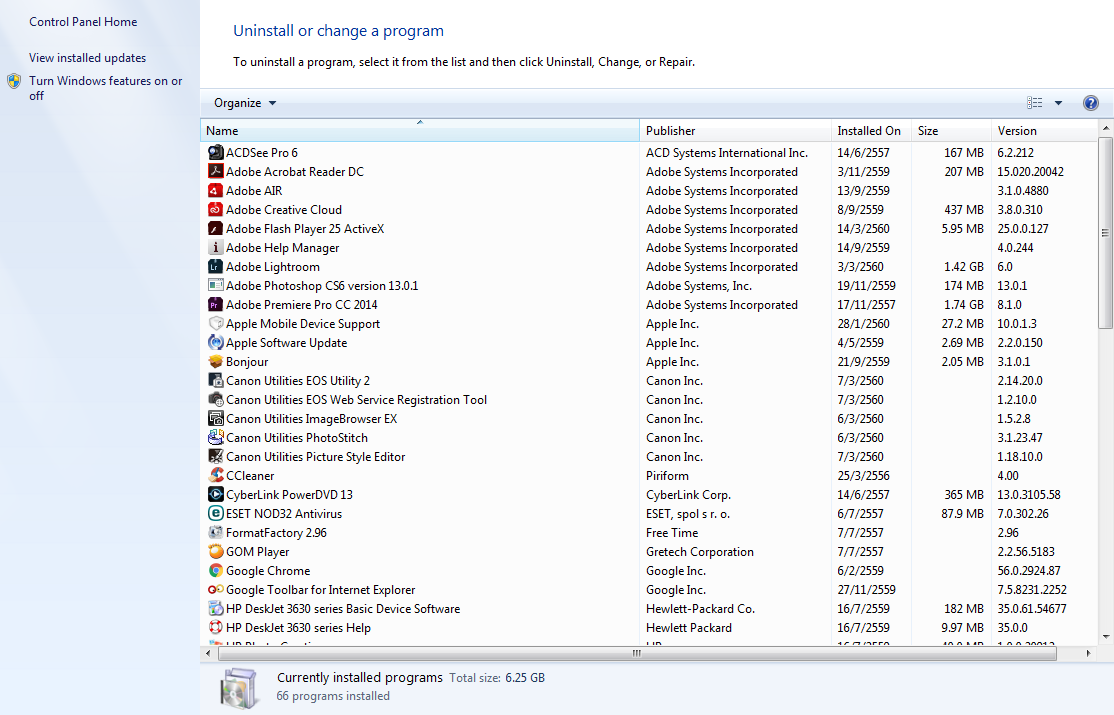
Task: Click the Piriform publisher cell
Action: coord(667,475)
